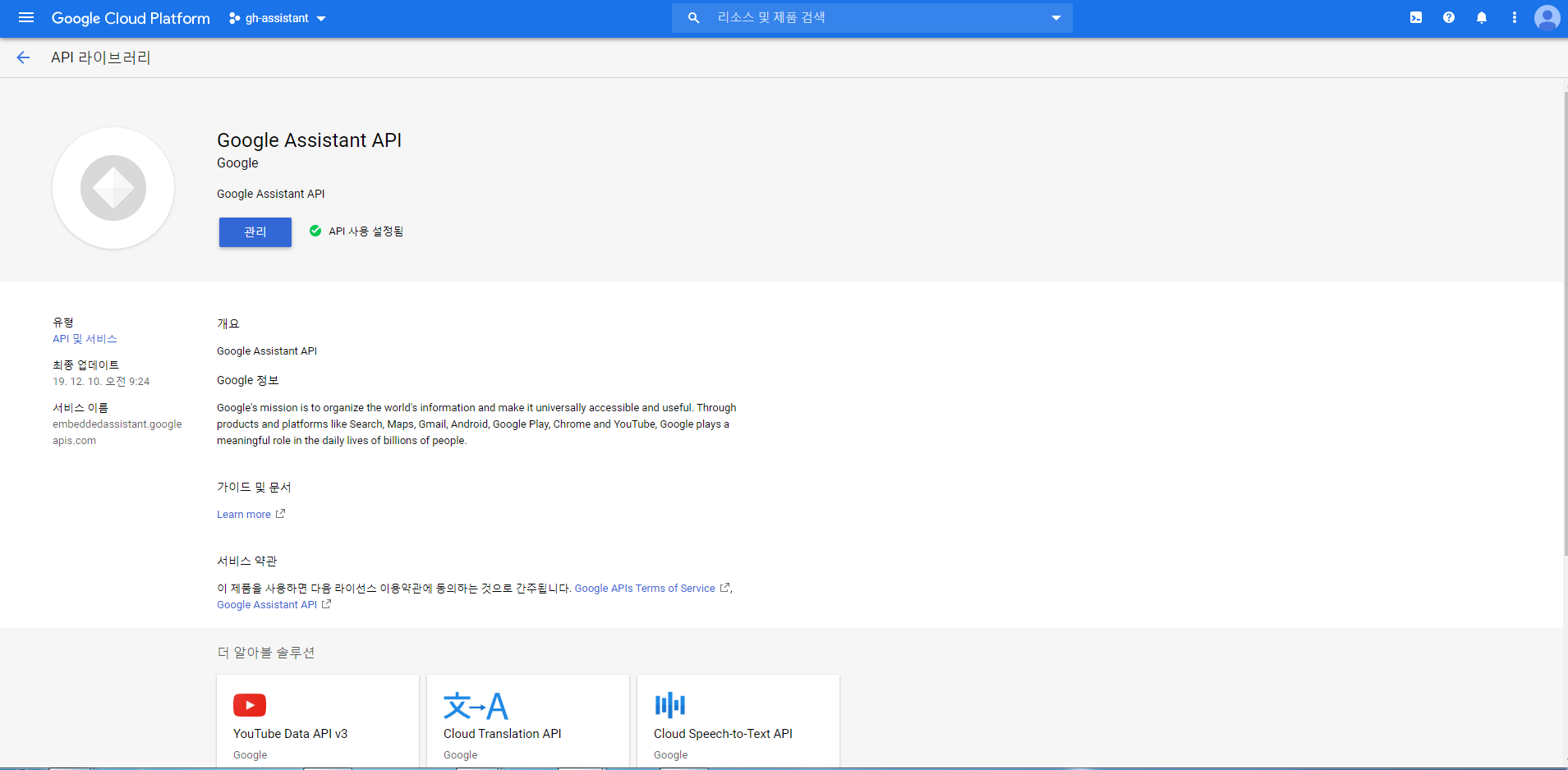Activate Cloud Shell icon
Screen dimensions: 1568x770
pos(1416,17)
